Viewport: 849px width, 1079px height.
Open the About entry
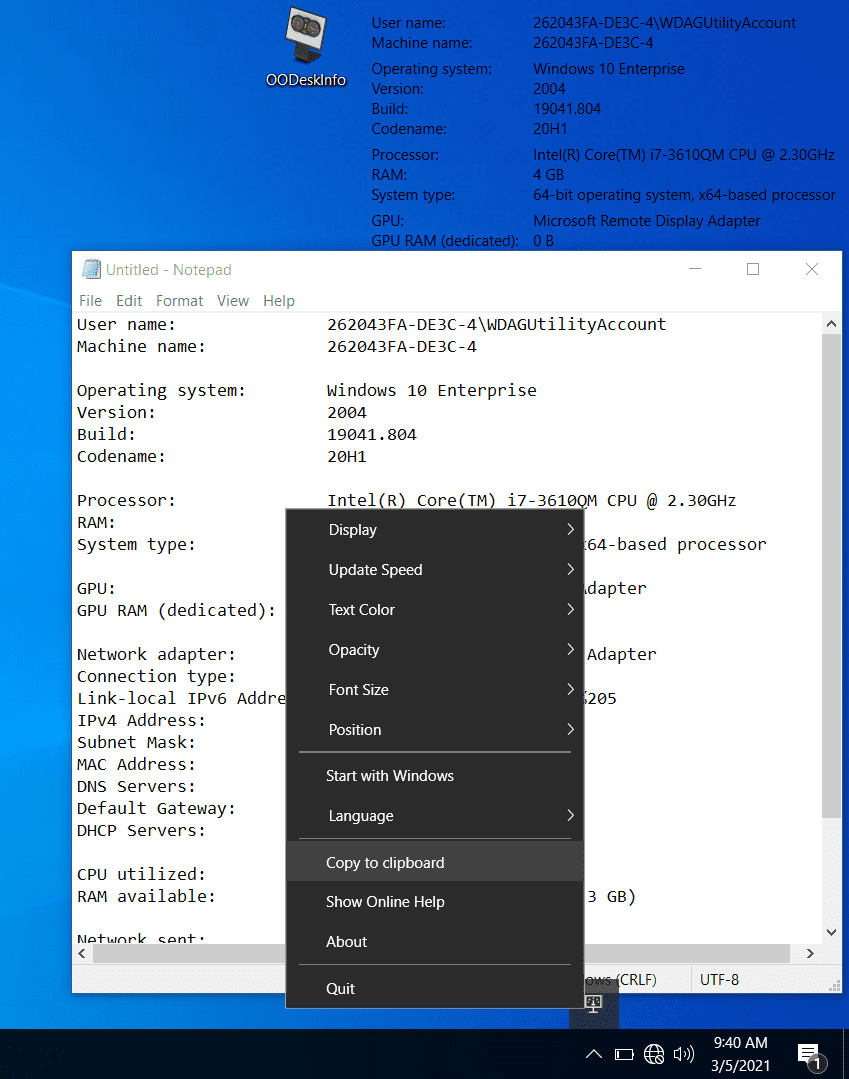click(x=435, y=941)
